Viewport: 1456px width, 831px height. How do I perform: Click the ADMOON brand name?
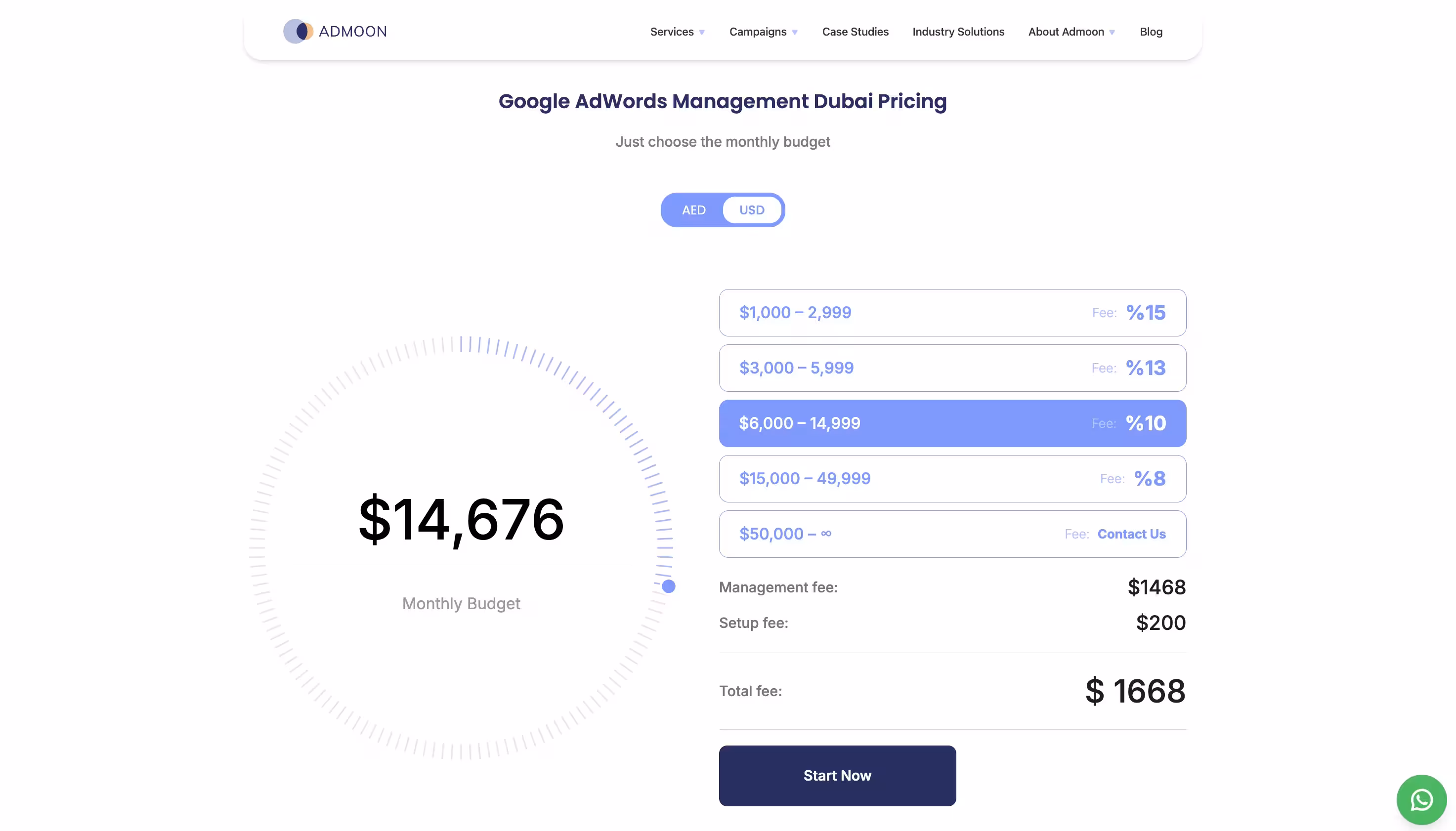353,32
